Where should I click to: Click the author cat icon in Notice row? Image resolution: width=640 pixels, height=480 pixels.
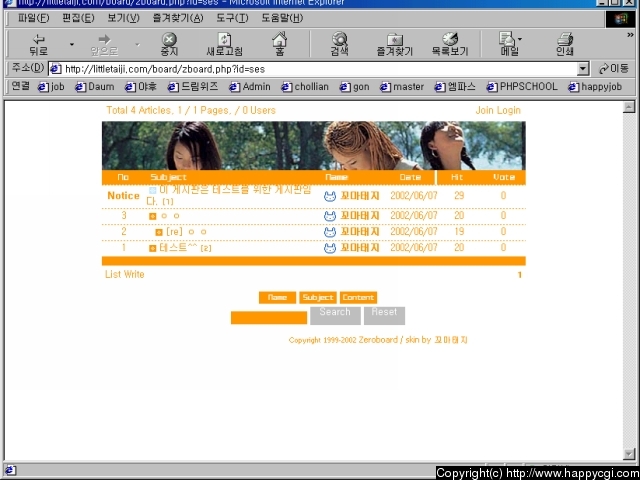tap(330, 196)
